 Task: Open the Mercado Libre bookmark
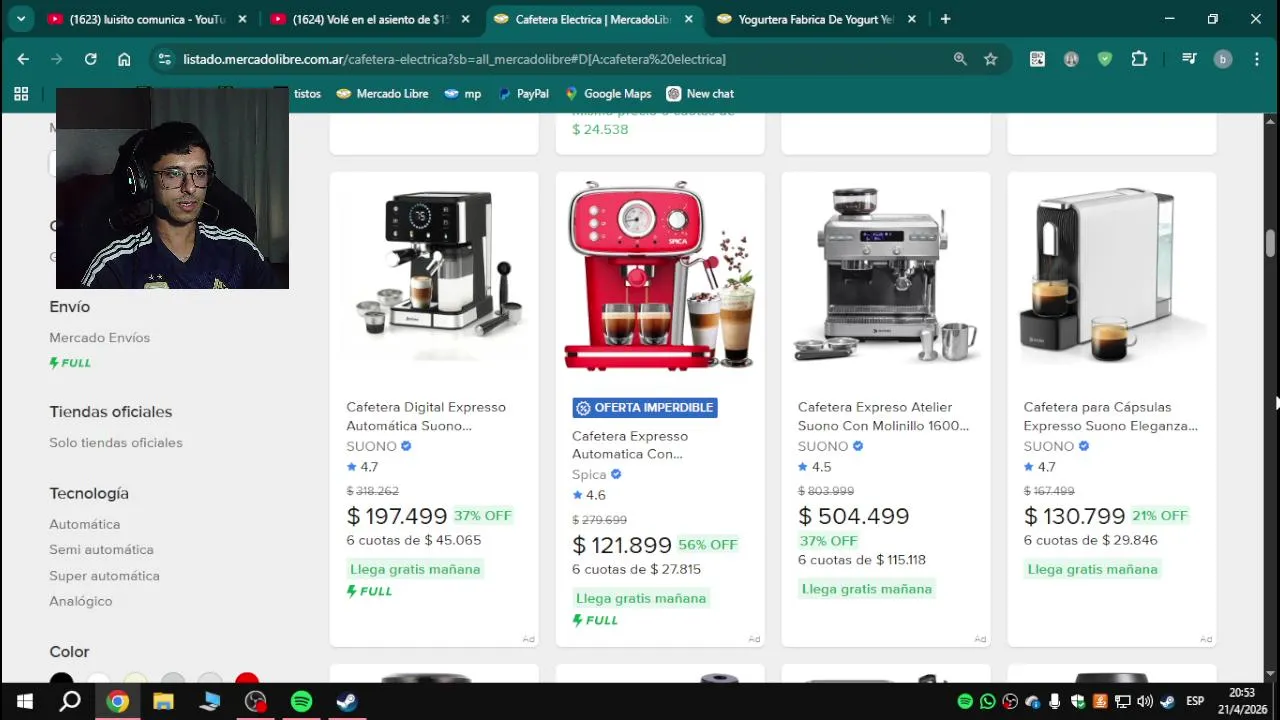click(382, 94)
